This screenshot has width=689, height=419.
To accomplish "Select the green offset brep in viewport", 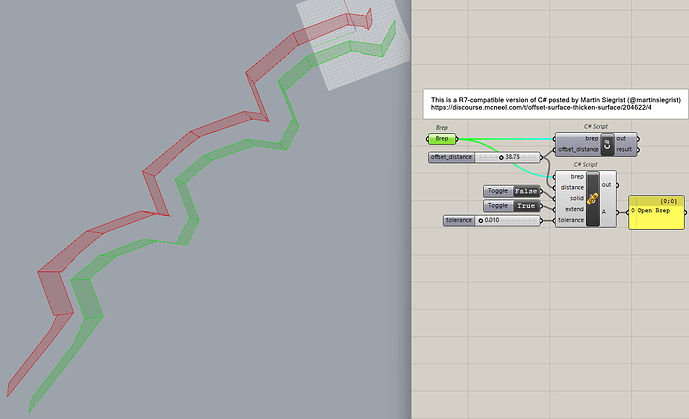I will 85,298.
